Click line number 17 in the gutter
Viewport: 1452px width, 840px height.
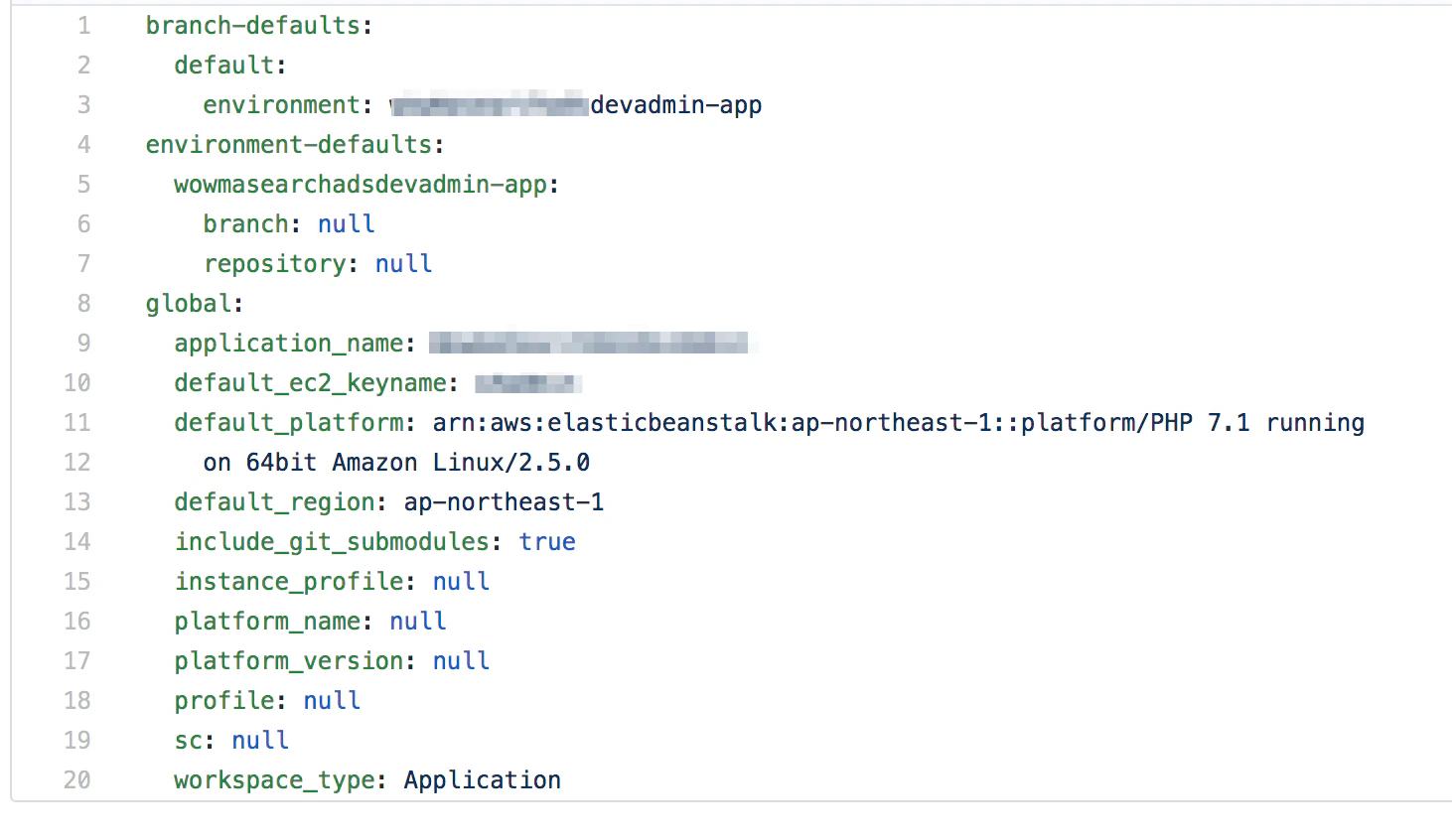point(77,661)
